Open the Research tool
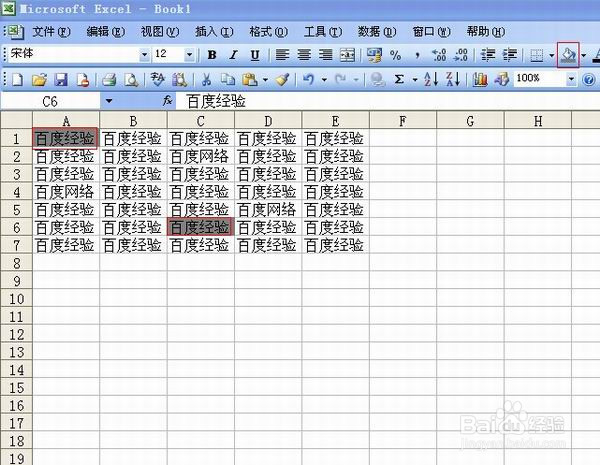This screenshot has height=465, width=600. [x=179, y=80]
